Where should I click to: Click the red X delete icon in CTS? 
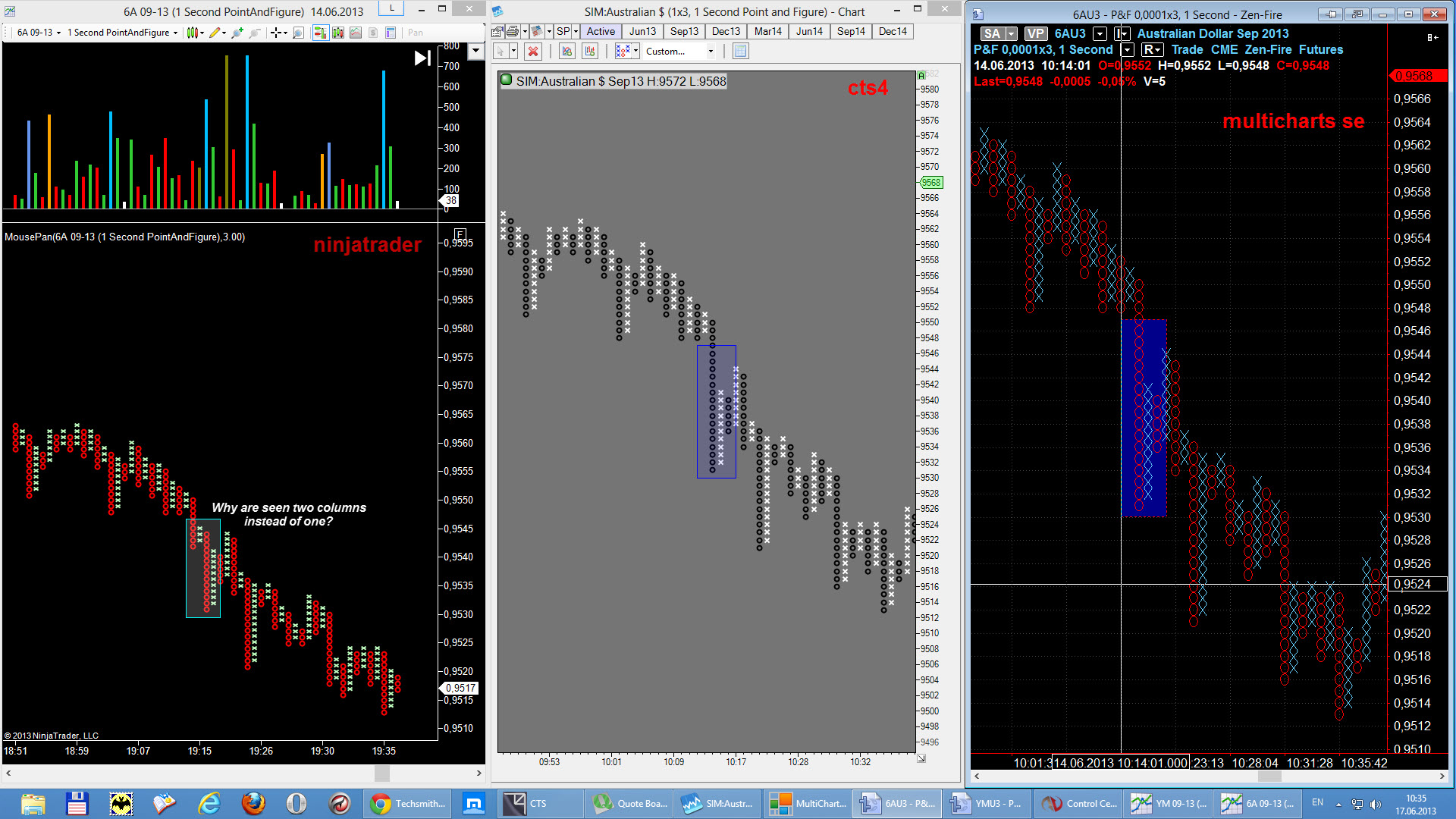pos(533,51)
